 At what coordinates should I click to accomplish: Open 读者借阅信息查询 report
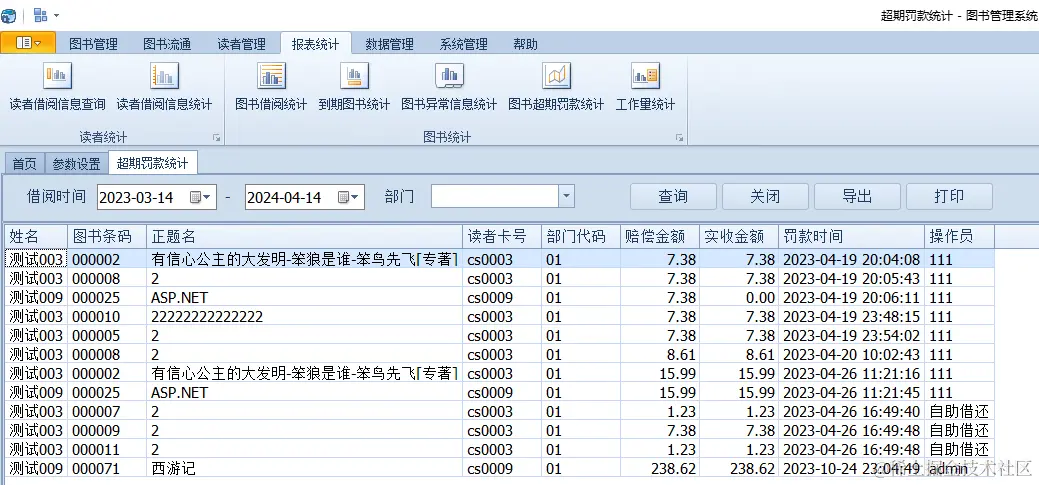coord(57,86)
